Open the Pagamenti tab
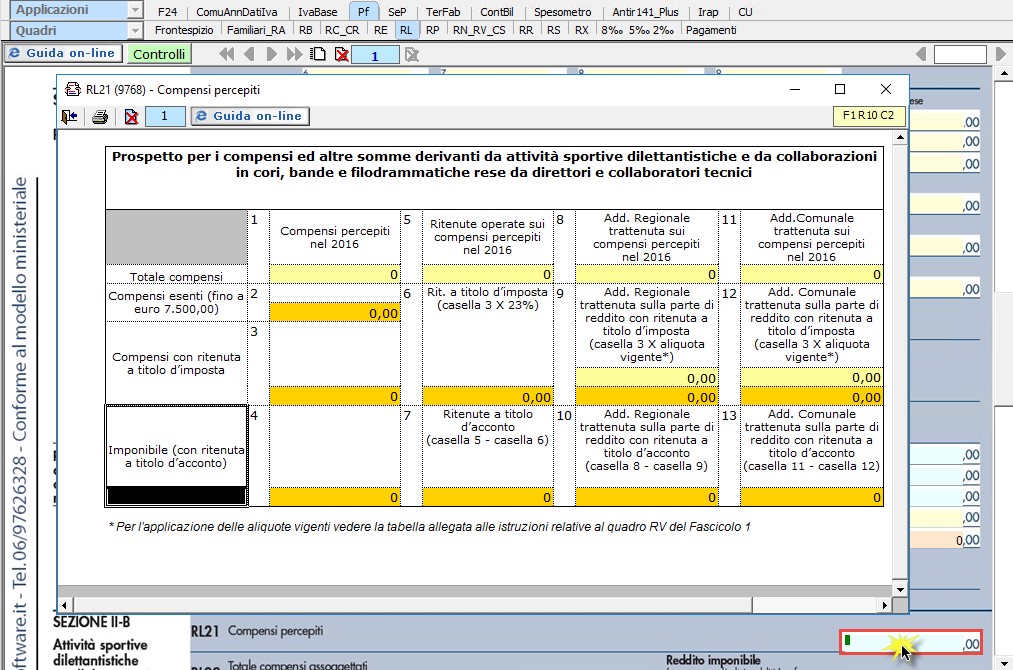 coord(711,30)
